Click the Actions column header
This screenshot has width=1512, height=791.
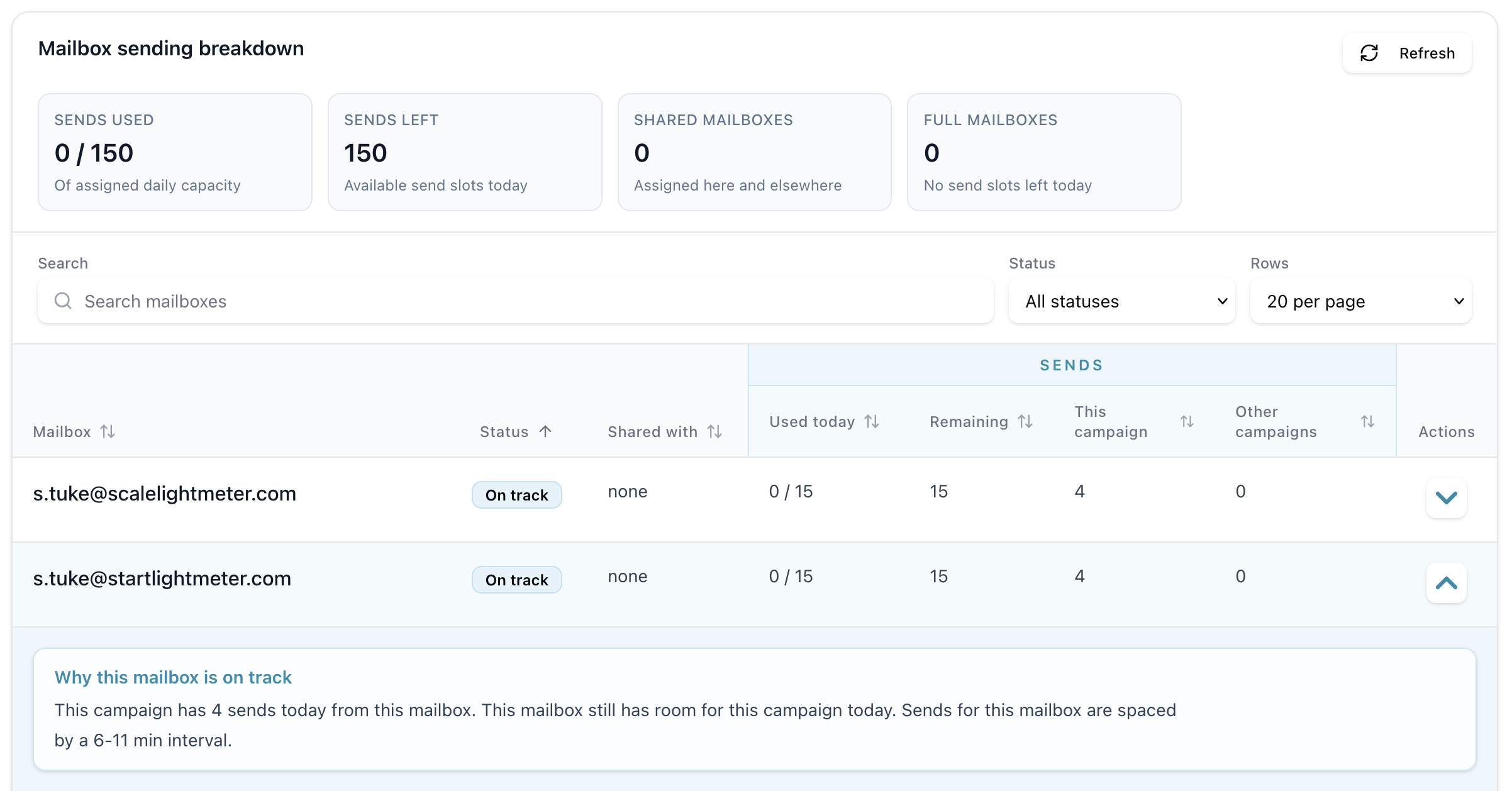pyautogui.click(x=1446, y=432)
